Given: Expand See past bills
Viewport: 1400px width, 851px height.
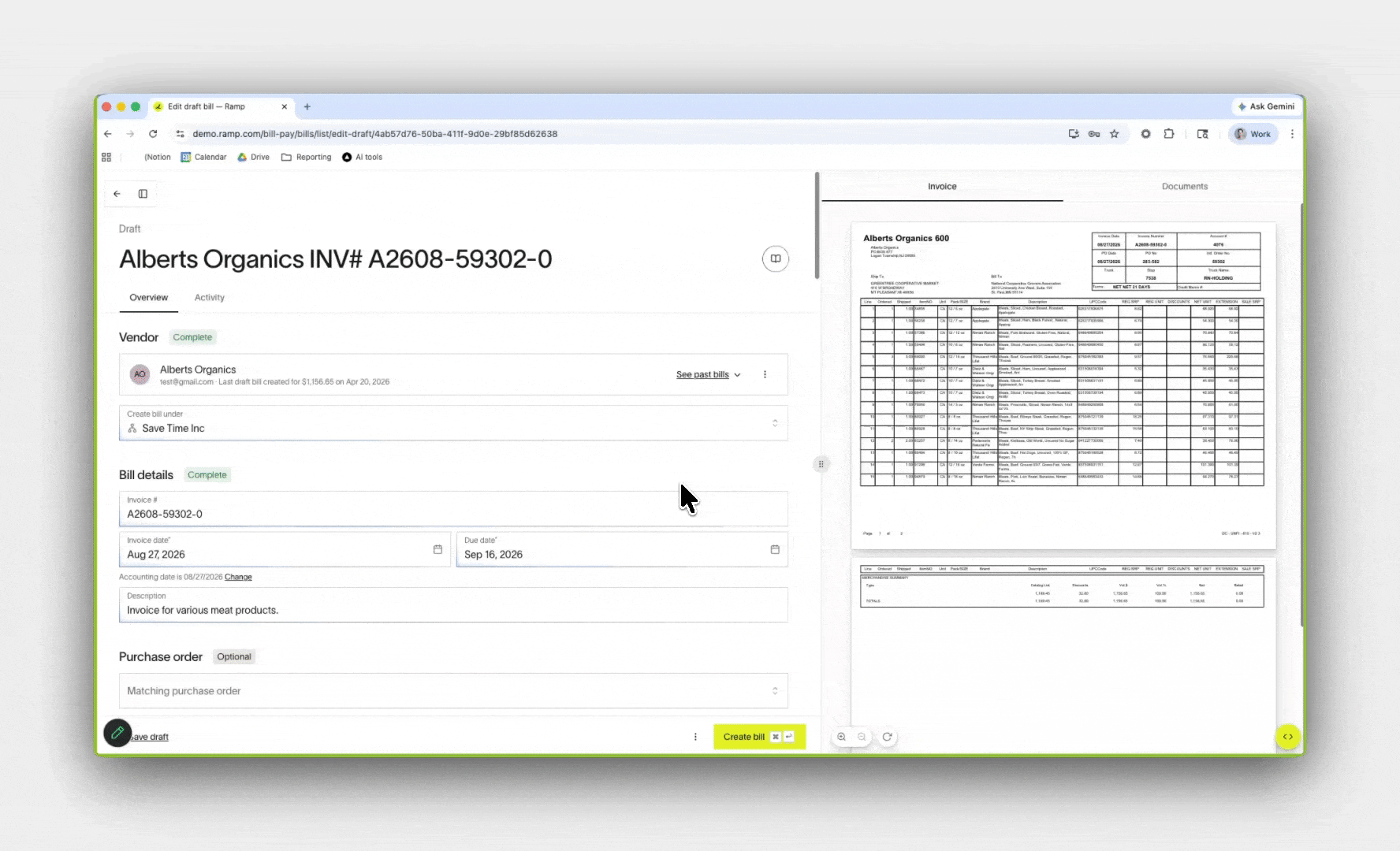Looking at the screenshot, I should pos(708,374).
